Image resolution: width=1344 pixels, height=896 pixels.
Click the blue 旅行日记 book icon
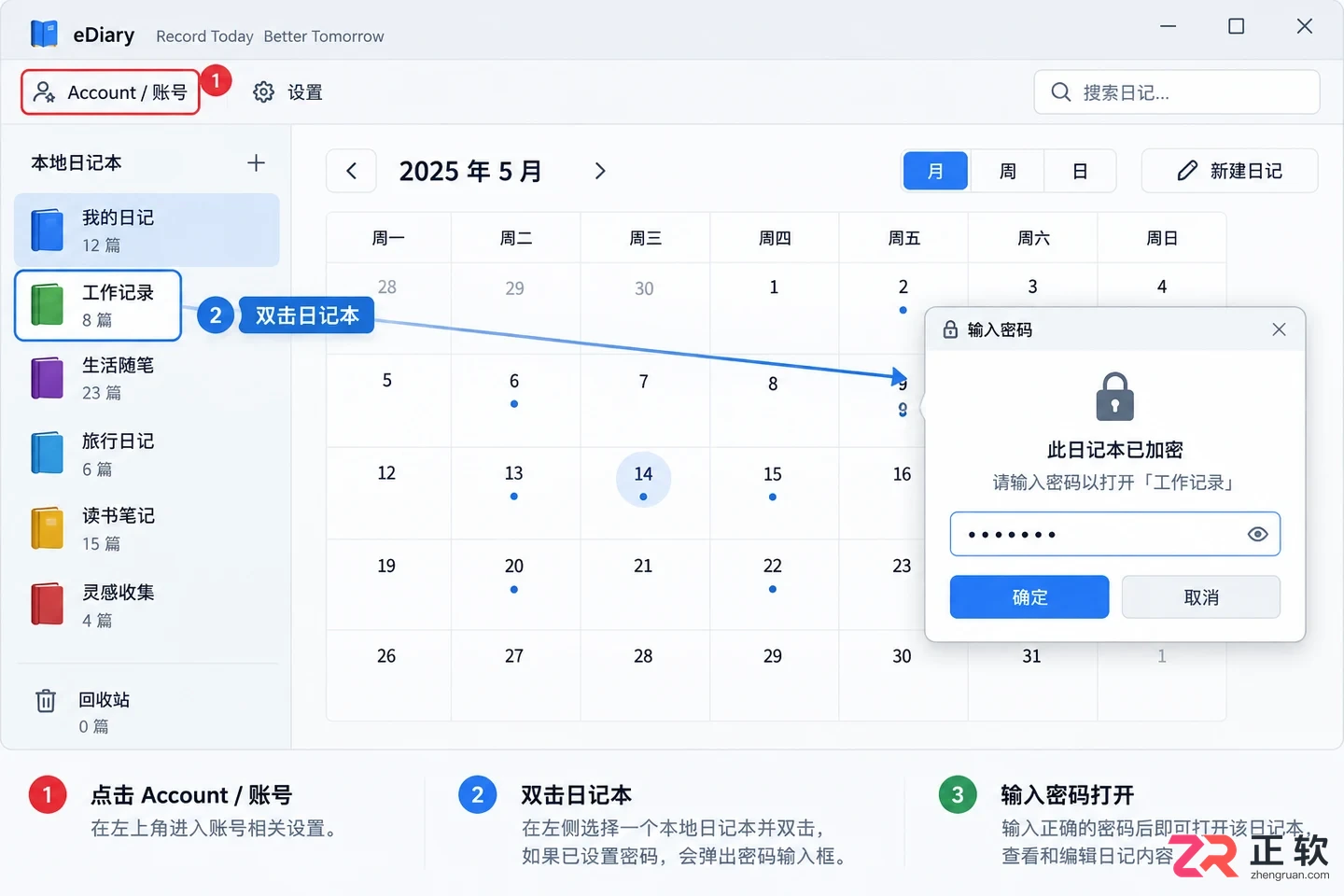tap(47, 454)
